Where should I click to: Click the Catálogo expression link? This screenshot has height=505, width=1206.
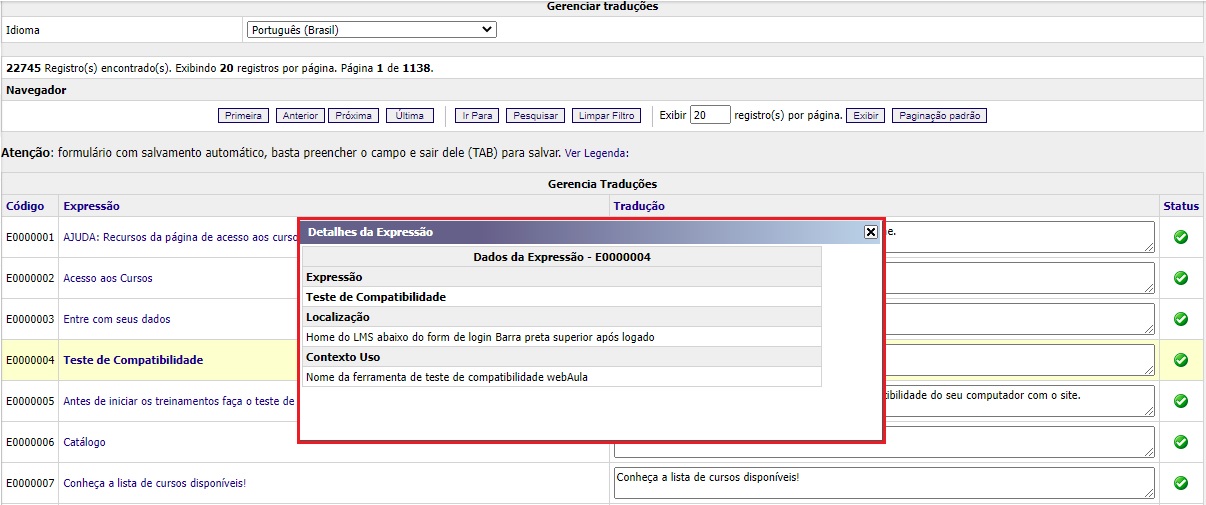coord(84,442)
